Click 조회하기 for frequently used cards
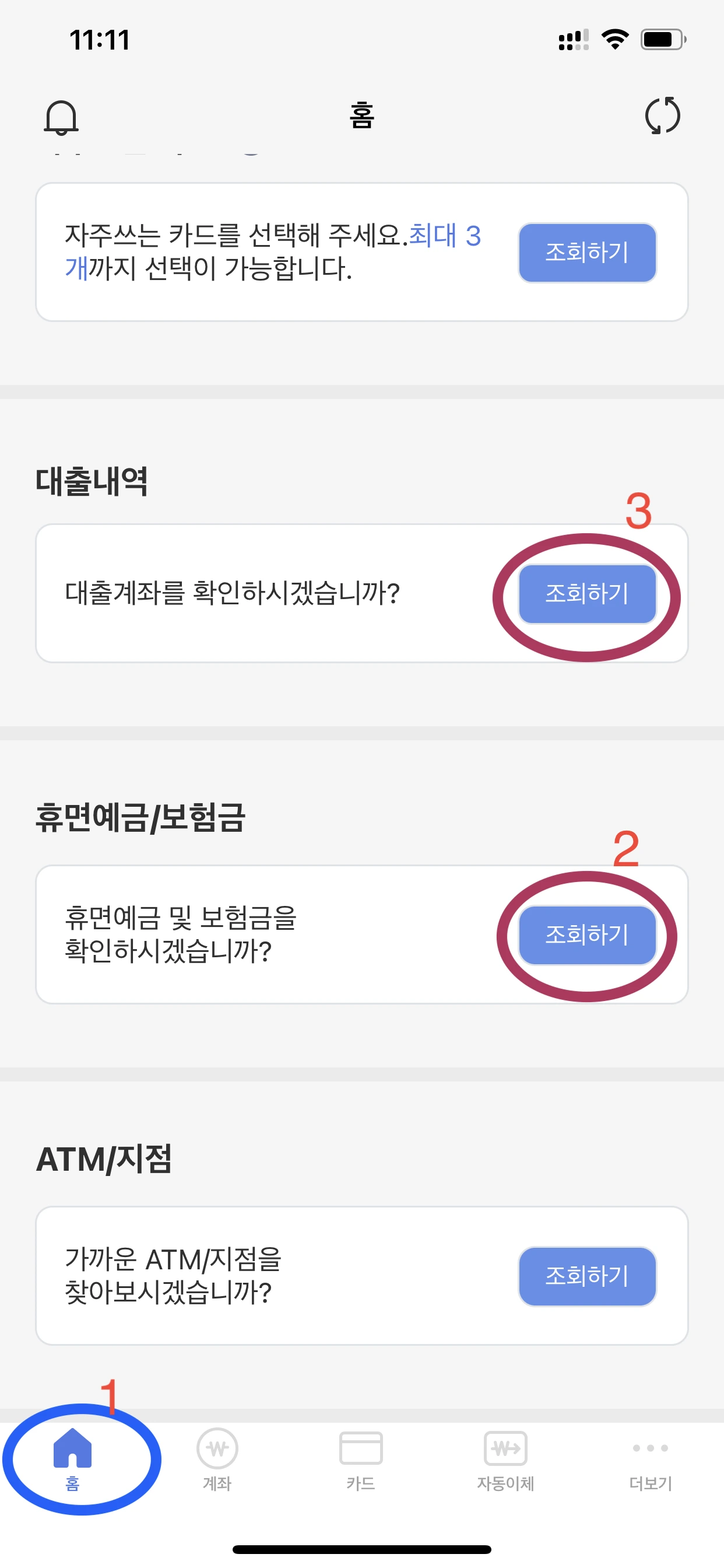 click(x=587, y=252)
